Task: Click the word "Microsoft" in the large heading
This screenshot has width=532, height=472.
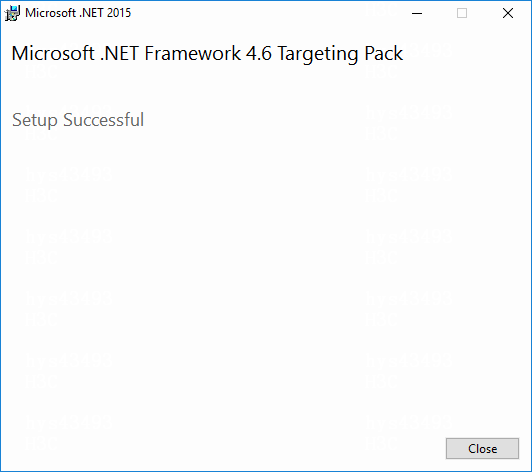Action: (53, 54)
